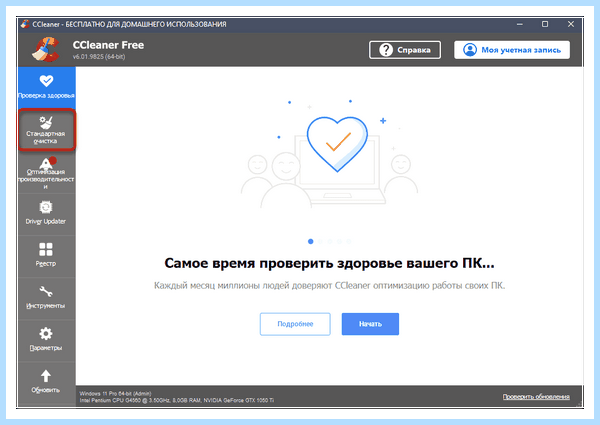Start health check with Начать
Image resolution: width=600 pixels, height=425 pixels.
coord(370,324)
